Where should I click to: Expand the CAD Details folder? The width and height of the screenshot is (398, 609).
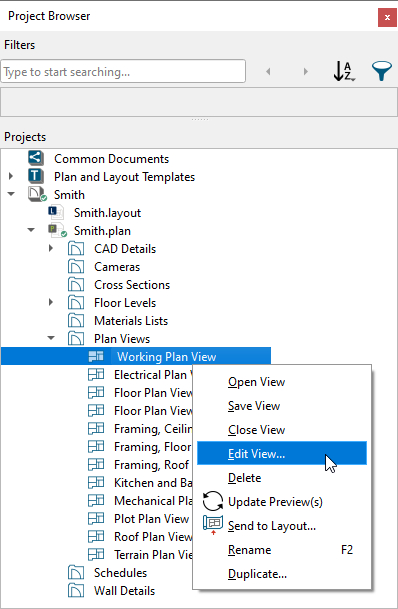[51, 248]
